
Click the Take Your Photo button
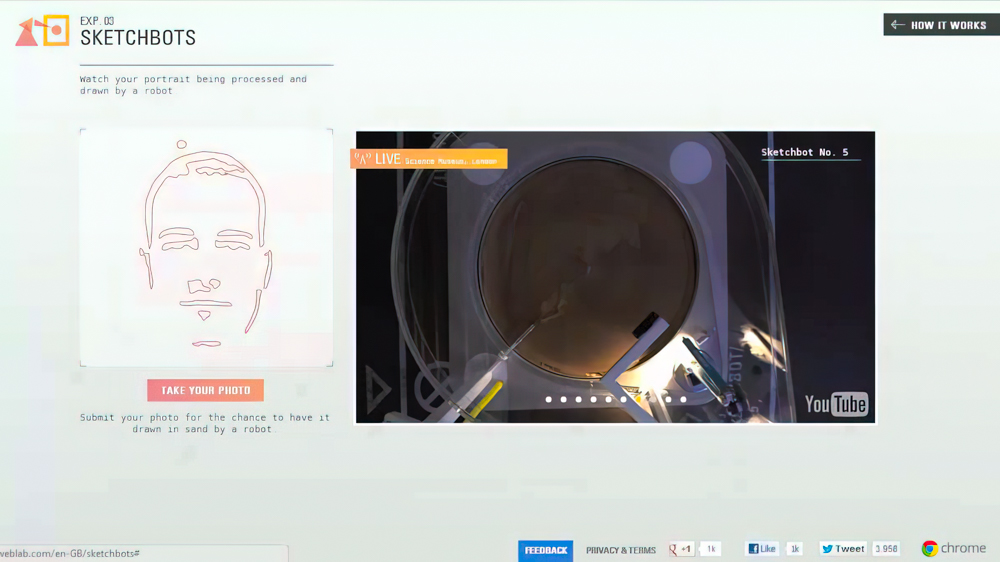click(x=205, y=390)
